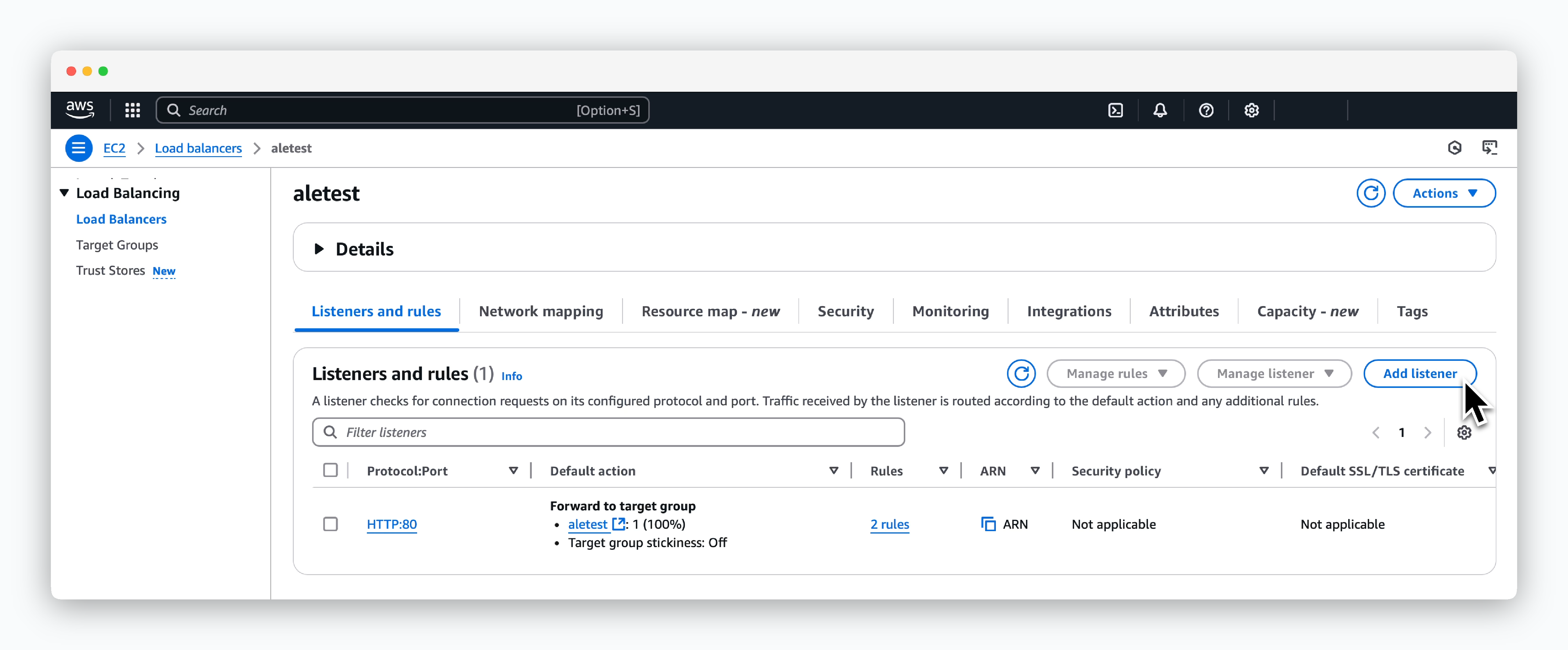Open Load Balancers in sidebar
Viewport: 1568px width, 650px height.
pos(121,219)
